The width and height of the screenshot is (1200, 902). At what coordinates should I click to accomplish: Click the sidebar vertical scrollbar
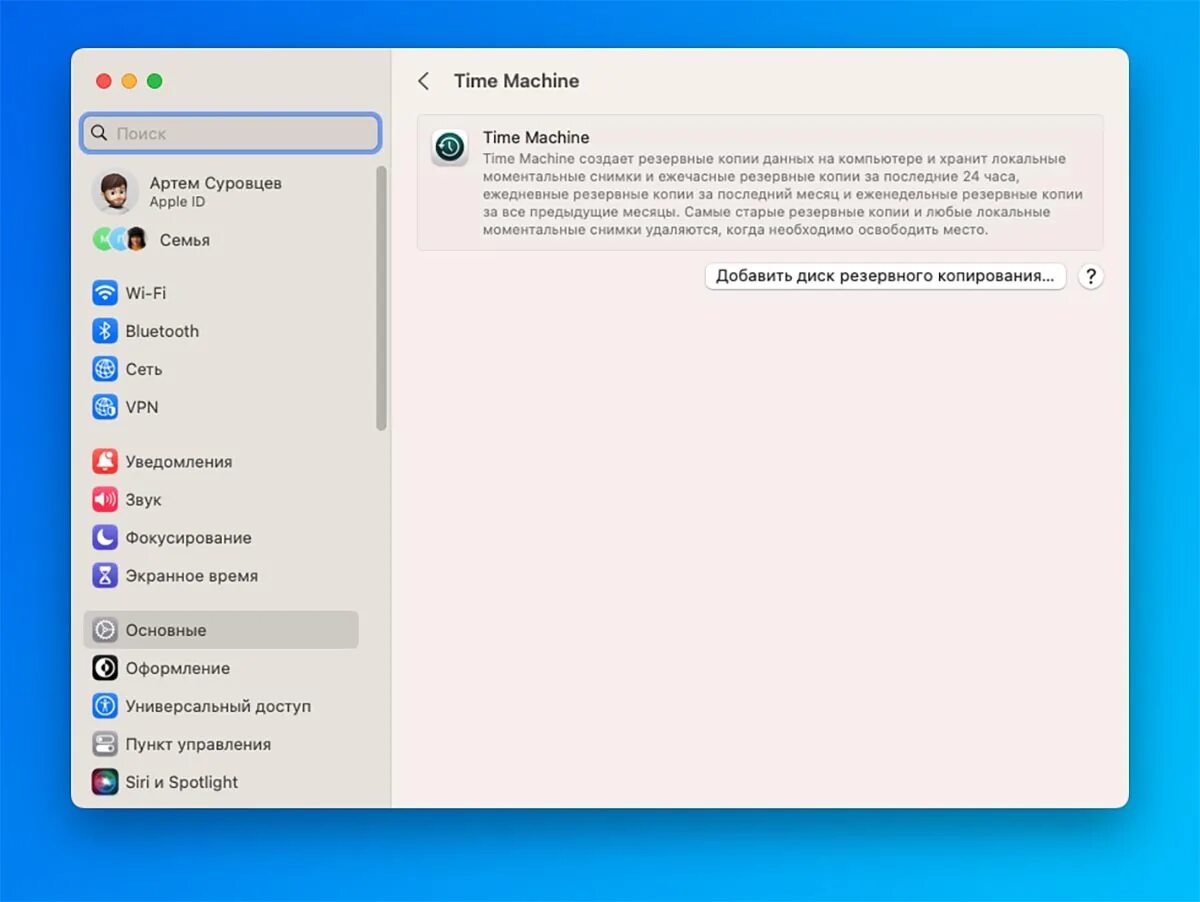[381, 298]
